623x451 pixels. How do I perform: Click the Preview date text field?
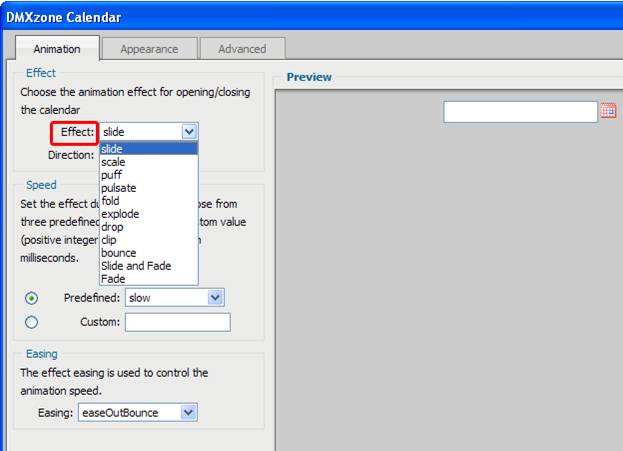(x=520, y=112)
